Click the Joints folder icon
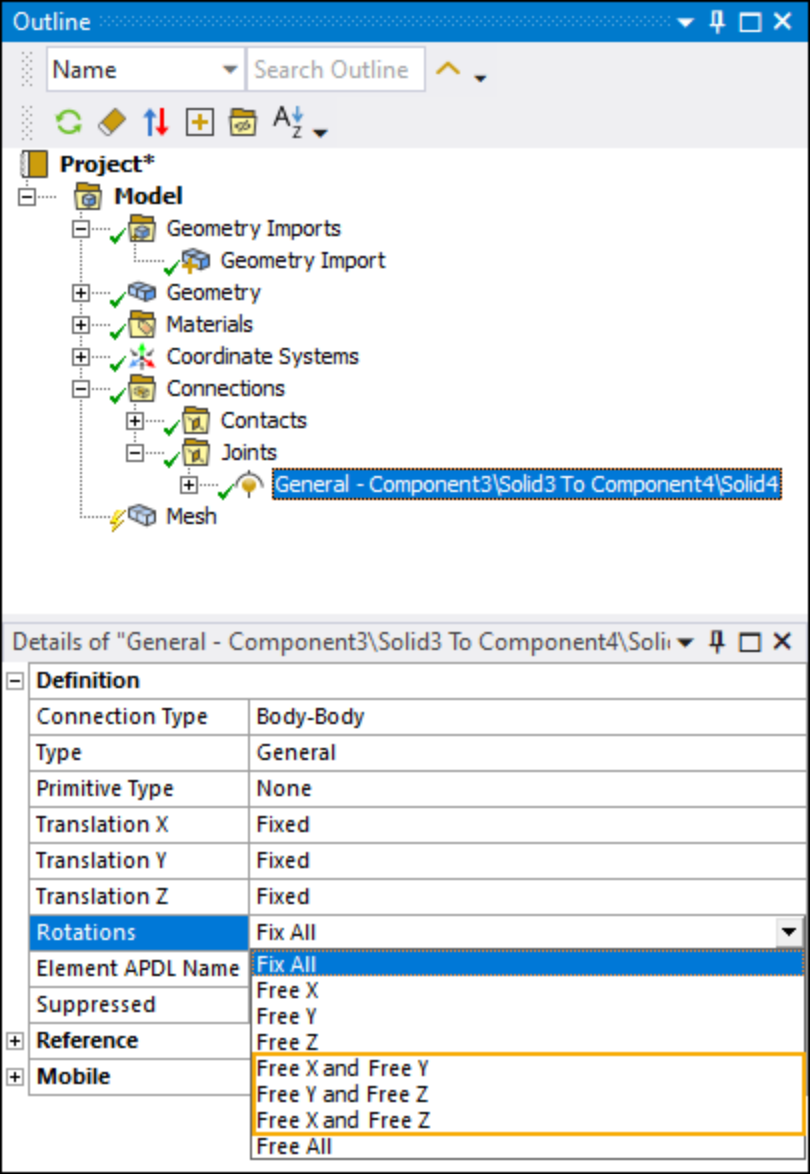The height and width of the screenshot is (1175, 810). click(196, 453)
